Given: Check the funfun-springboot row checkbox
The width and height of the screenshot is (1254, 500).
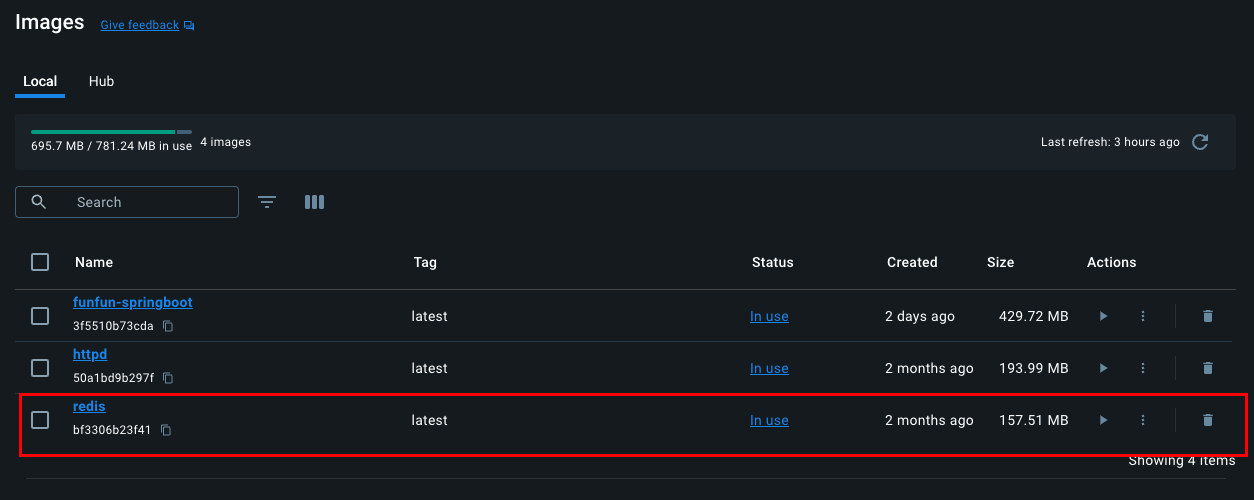Looking at the screenshot, I should [x=40, y=316].
